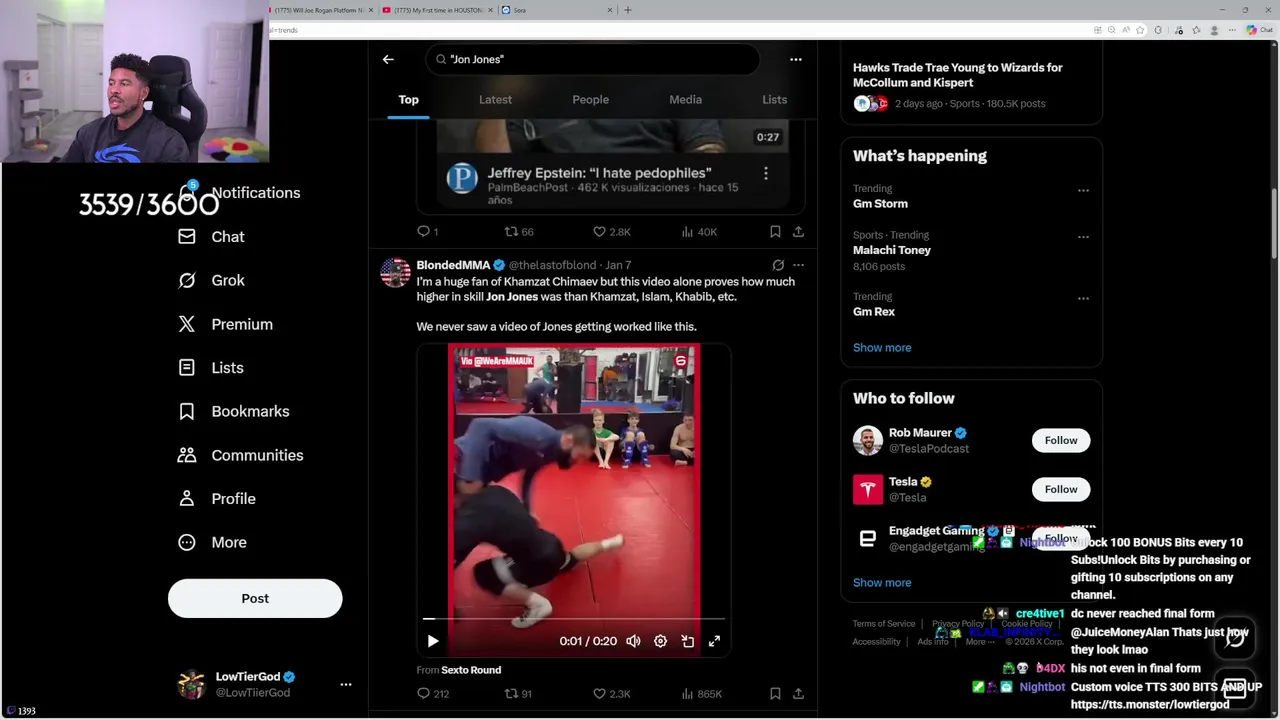
Task: Switch to the People tab
Action: [590, 100]
